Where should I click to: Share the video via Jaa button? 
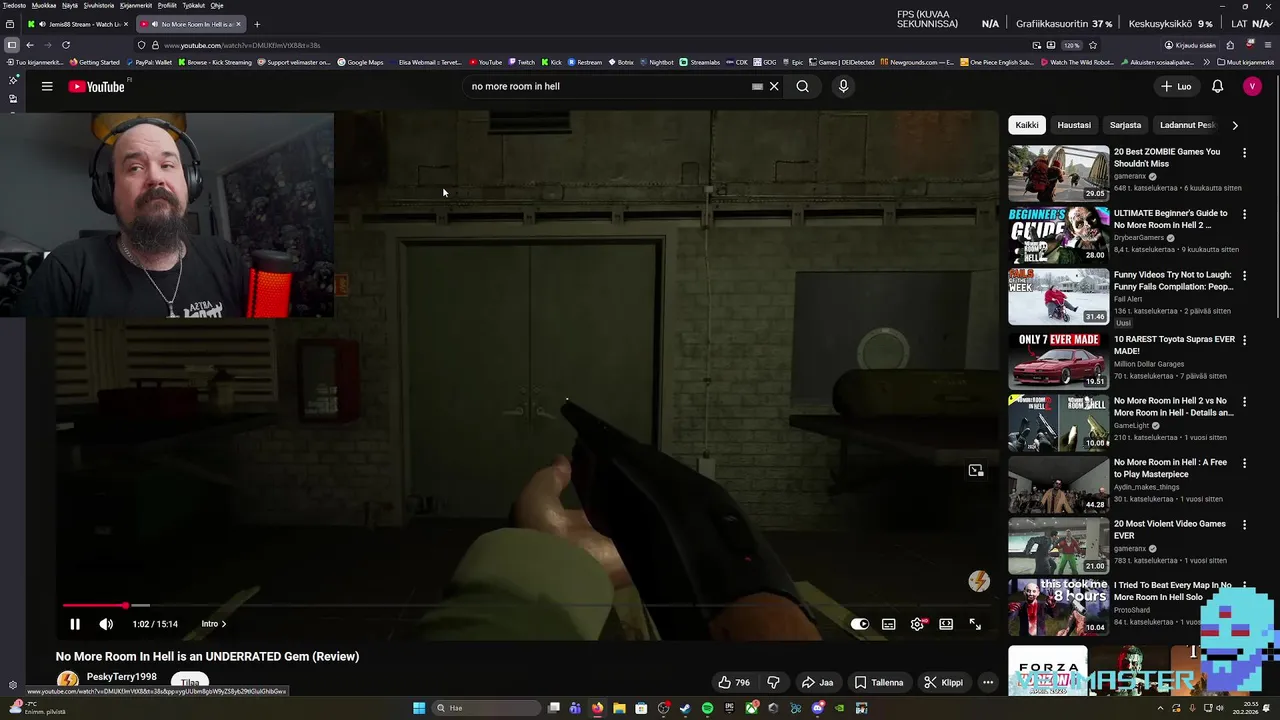[817, 683]
